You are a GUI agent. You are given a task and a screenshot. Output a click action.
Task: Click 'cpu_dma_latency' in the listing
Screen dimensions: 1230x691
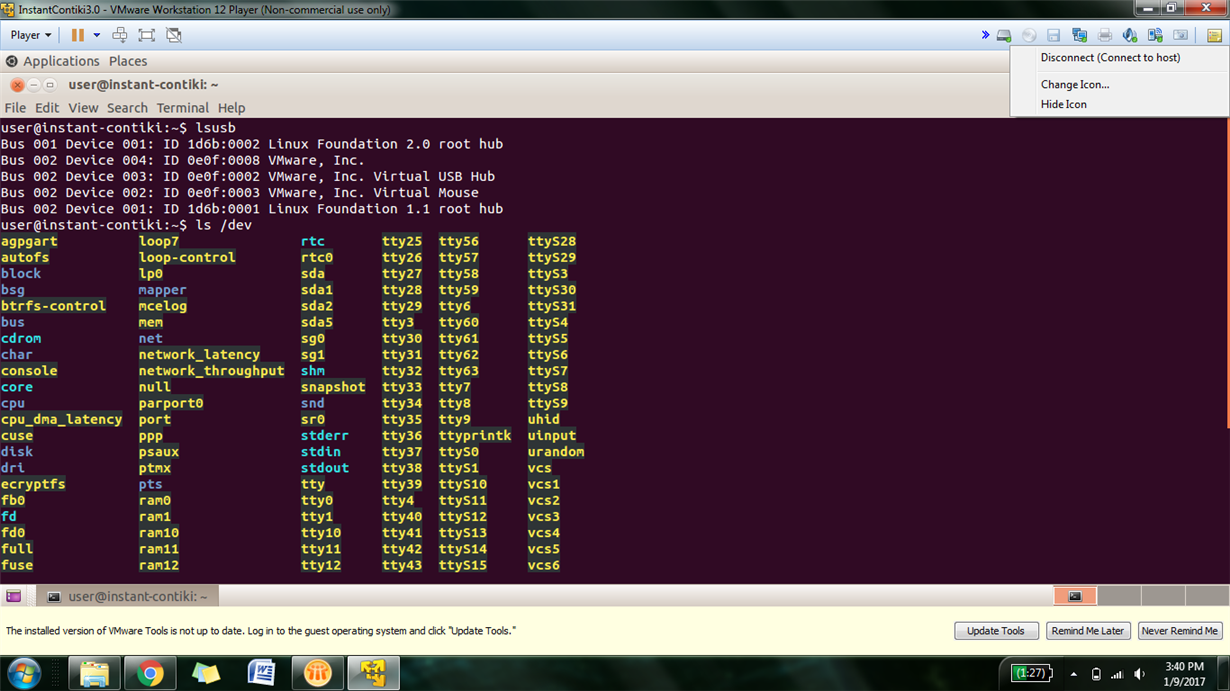point(61,420)
